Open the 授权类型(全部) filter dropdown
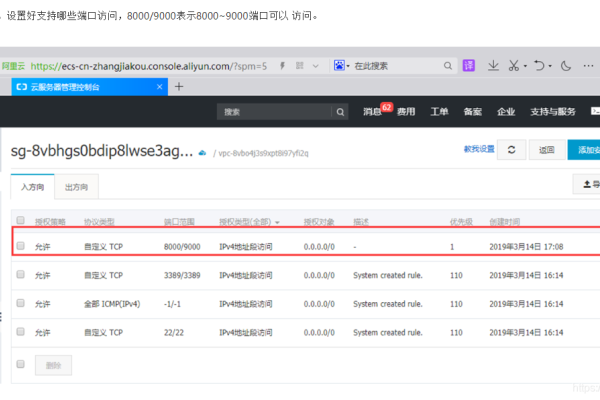 point(249,222)
